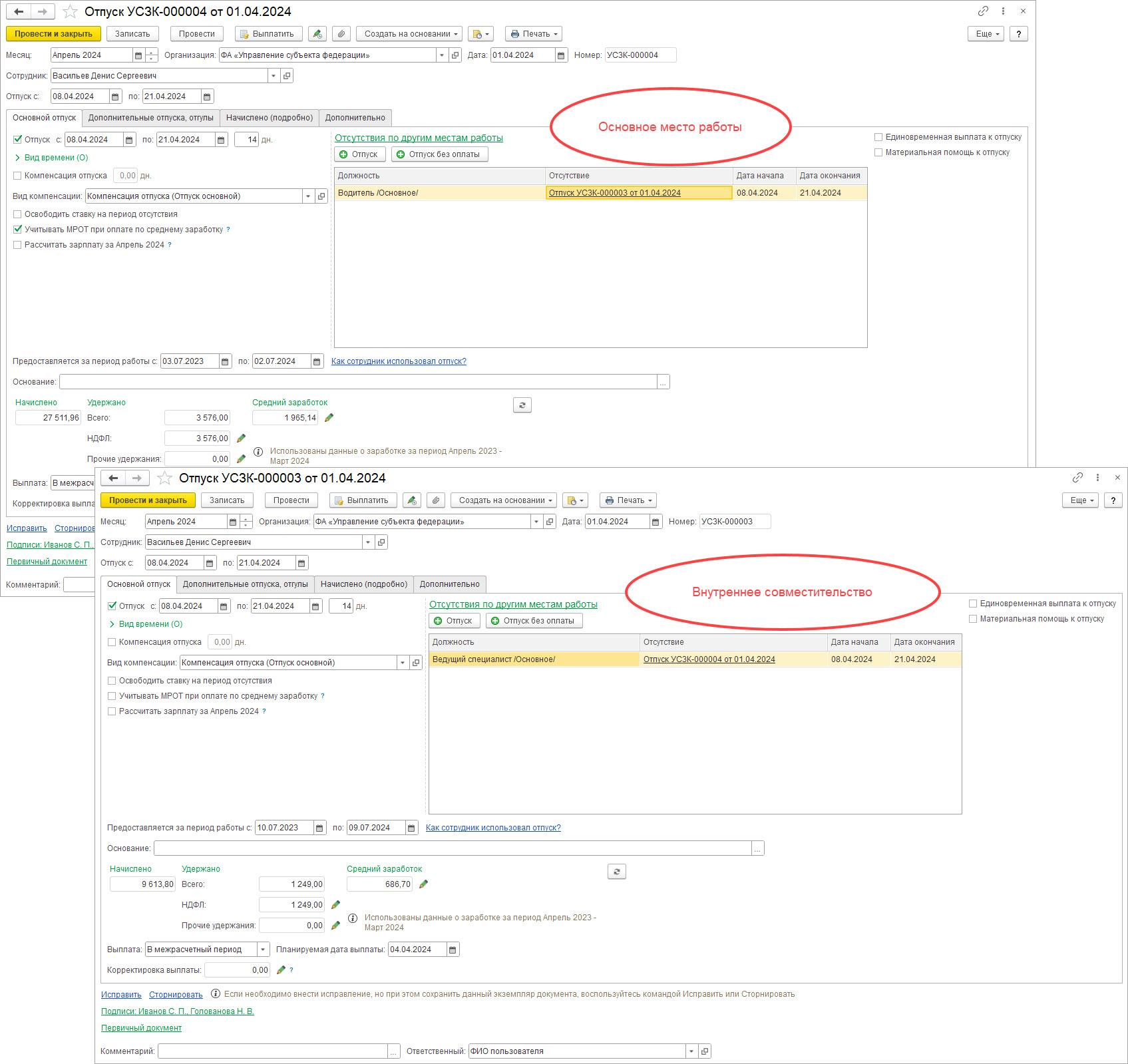1128x1064 pixels.
Task: Expand Вид времени (О) in top window
Action: [x=52, y=158]
